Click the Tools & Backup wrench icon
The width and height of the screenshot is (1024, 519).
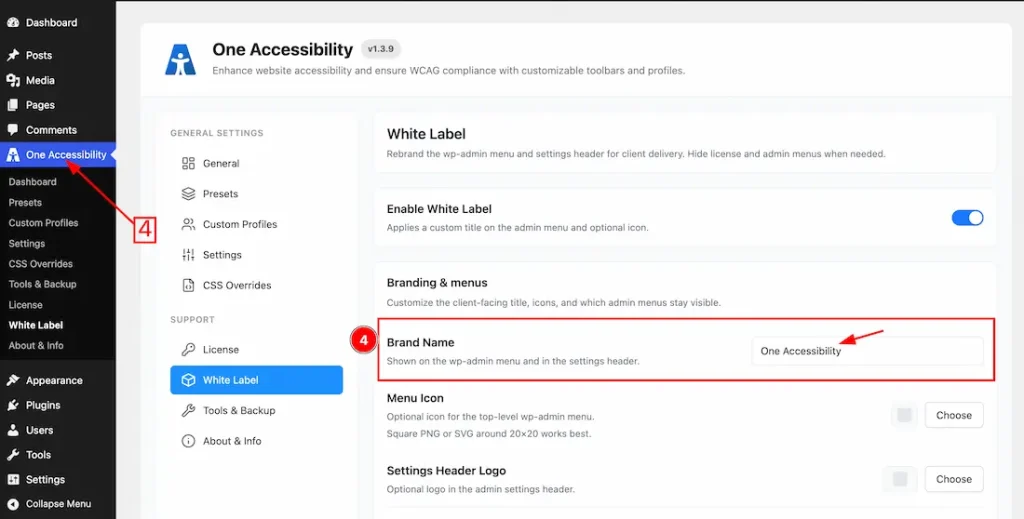click(x=188, y=410)
